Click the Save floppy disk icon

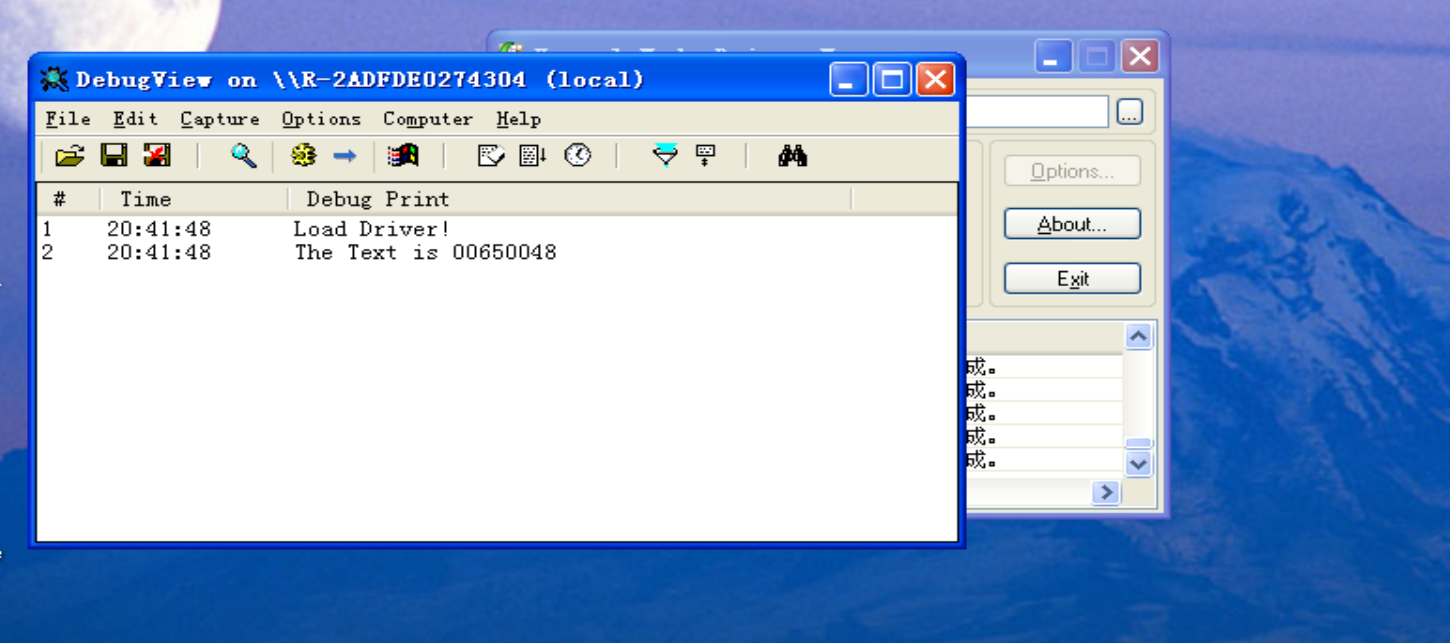click(x=114, y=155)
